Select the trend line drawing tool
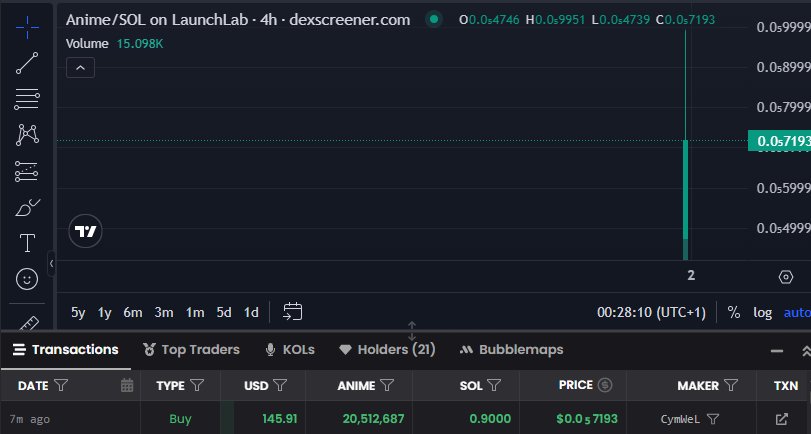The height and width of the screenshot is (434, 811). tap(27, 63)
